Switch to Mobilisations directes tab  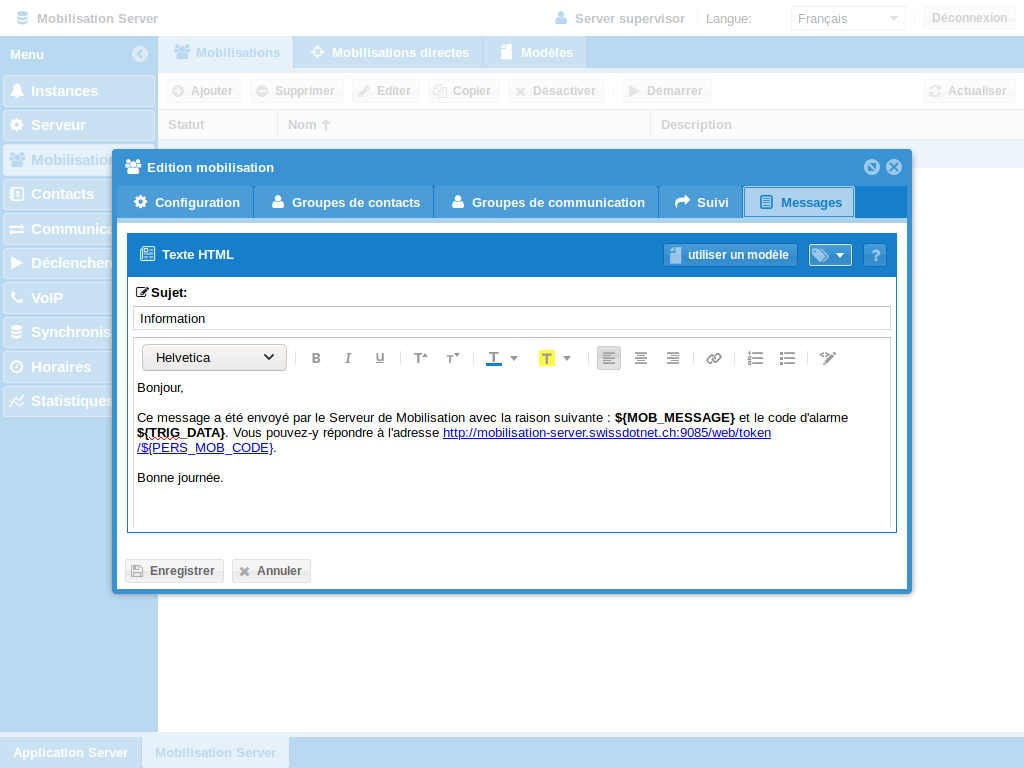pos(389,52)
